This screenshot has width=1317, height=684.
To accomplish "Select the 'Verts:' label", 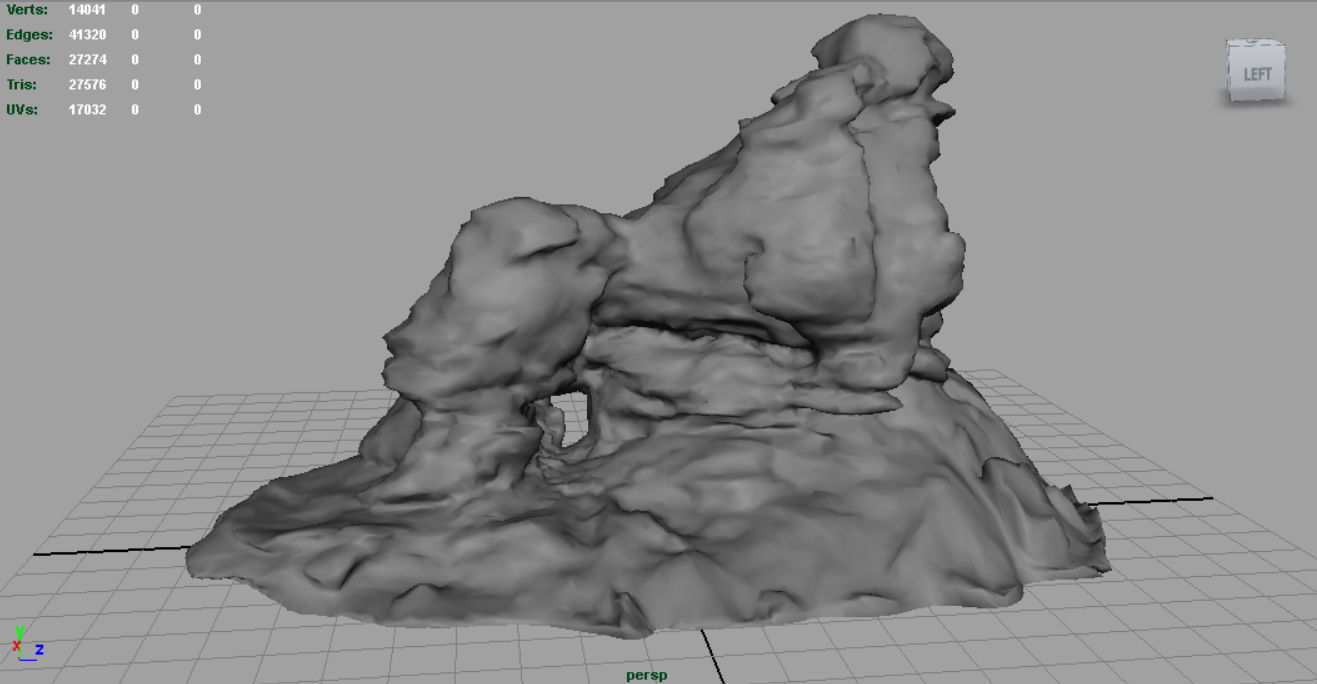I will pos(26,10).
